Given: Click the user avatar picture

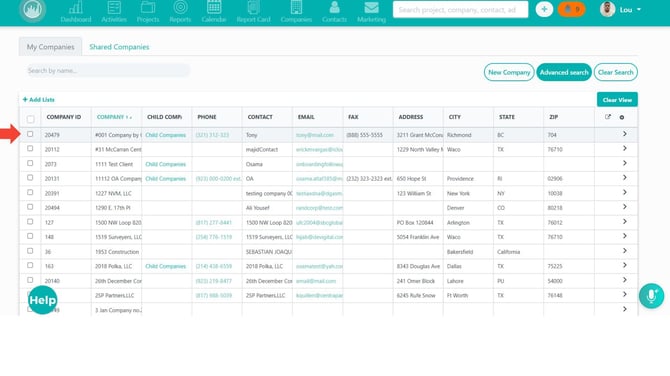Looking at the screenshot, I should coord(607,9).
